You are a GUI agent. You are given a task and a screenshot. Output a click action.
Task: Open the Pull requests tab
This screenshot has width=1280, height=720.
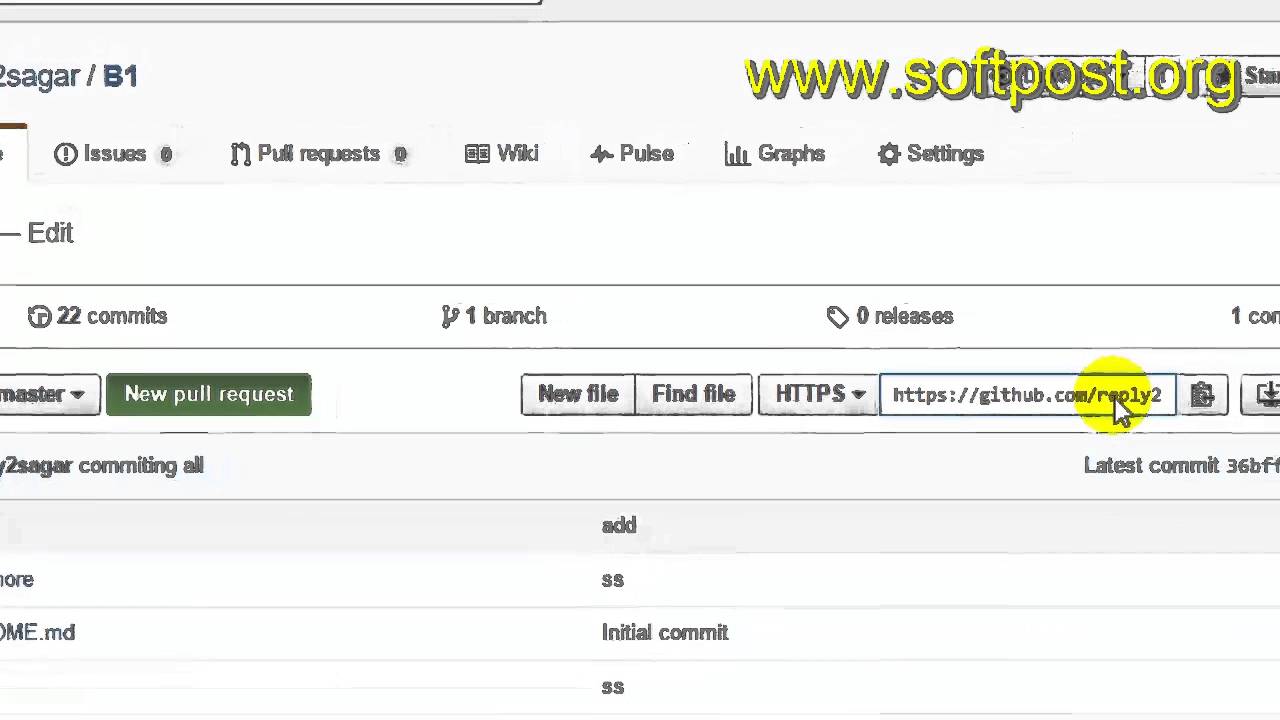coord(319,154)
